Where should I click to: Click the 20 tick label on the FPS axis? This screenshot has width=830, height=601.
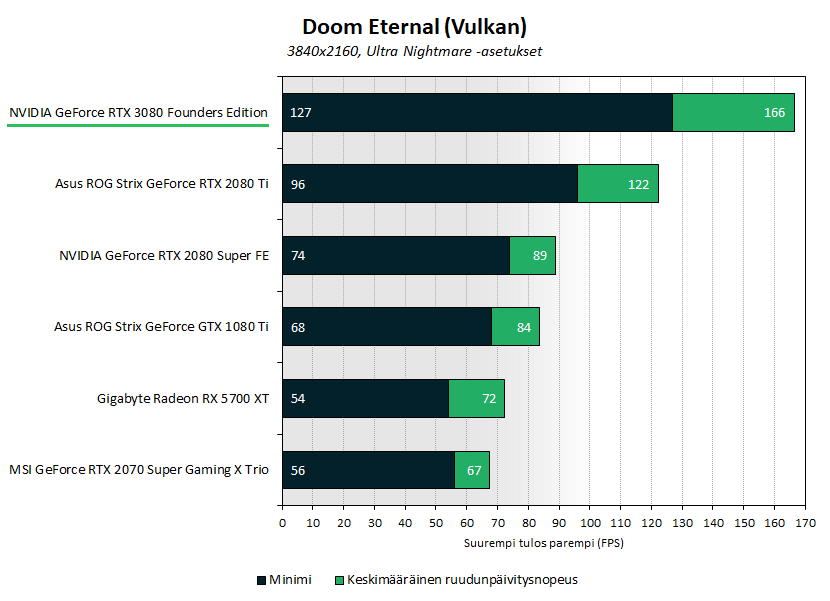pos(344,523)
